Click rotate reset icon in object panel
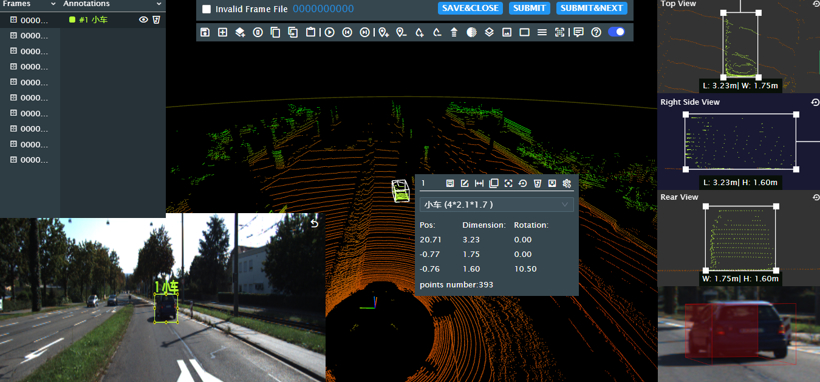820x382 pixels. (x=522, y=183)
